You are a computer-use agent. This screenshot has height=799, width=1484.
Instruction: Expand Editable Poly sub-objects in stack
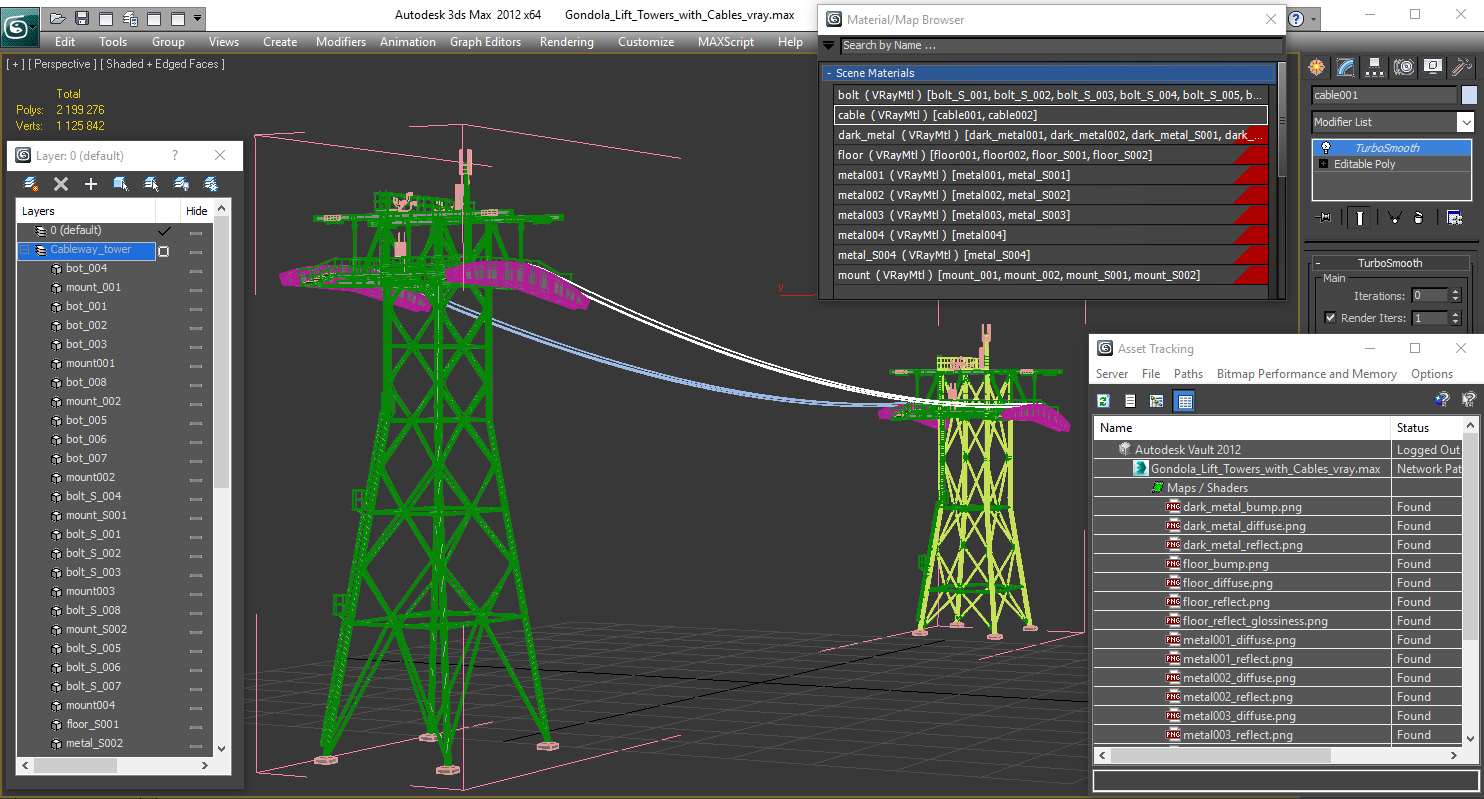point(1324,164)
